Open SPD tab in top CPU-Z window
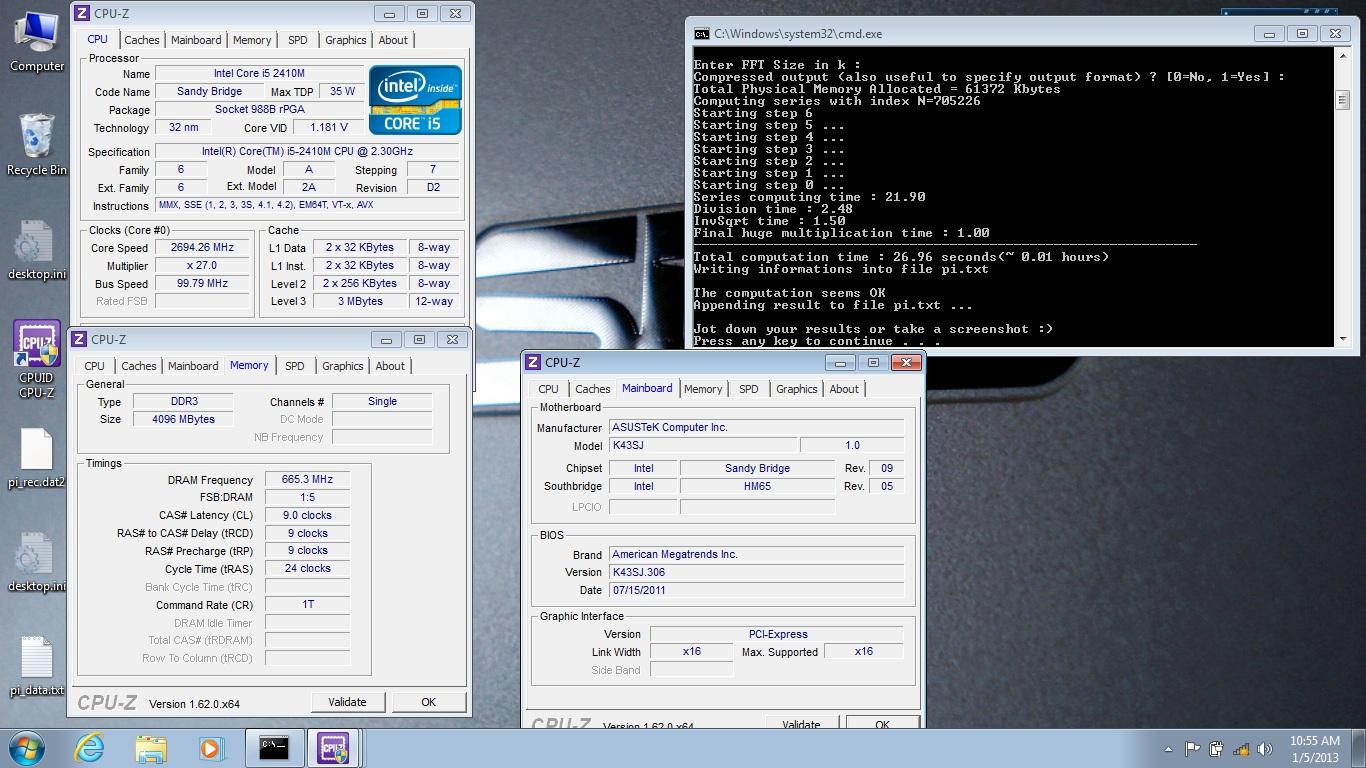Screen dimensions: 1366x768 pos(297,40)
